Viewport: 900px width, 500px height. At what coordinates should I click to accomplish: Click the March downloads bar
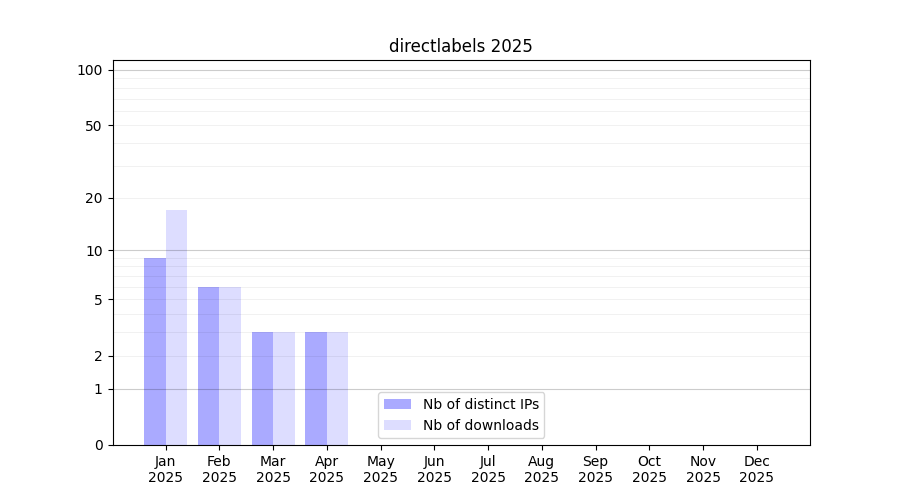click(284, 388)
